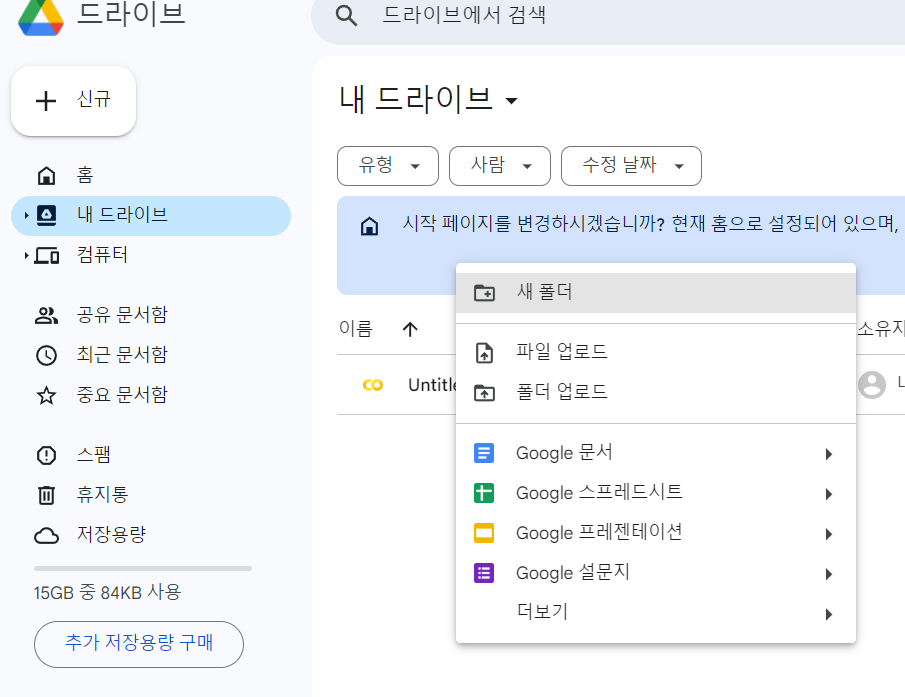Click the green Google Sheets icon
This screenshot has height=697, width=905.
[x=484, y=493]
